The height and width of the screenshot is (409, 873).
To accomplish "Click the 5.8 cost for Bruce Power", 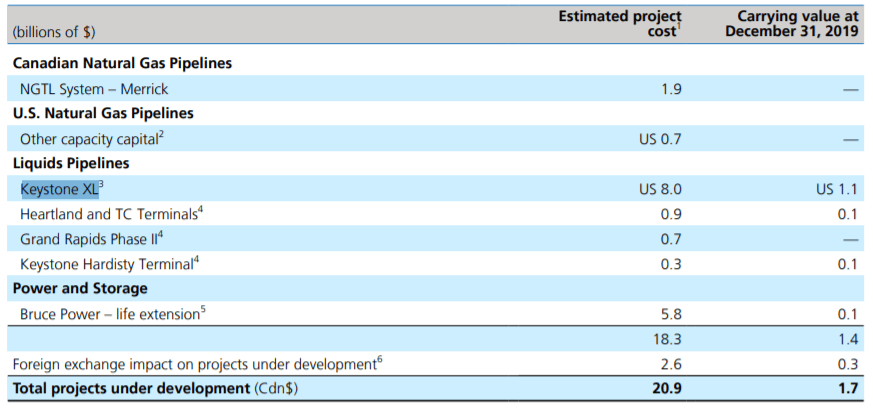I will point(671,314).
